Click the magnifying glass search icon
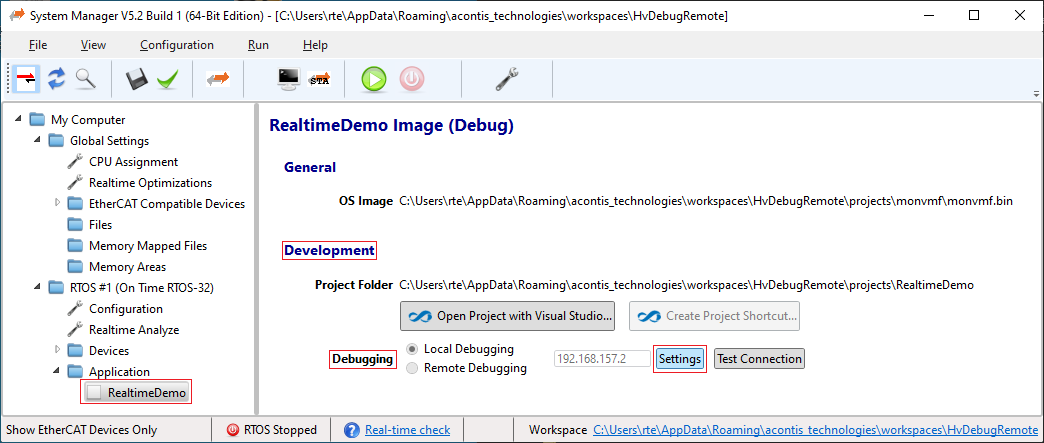1044x443 pixels. coord(85,79)
